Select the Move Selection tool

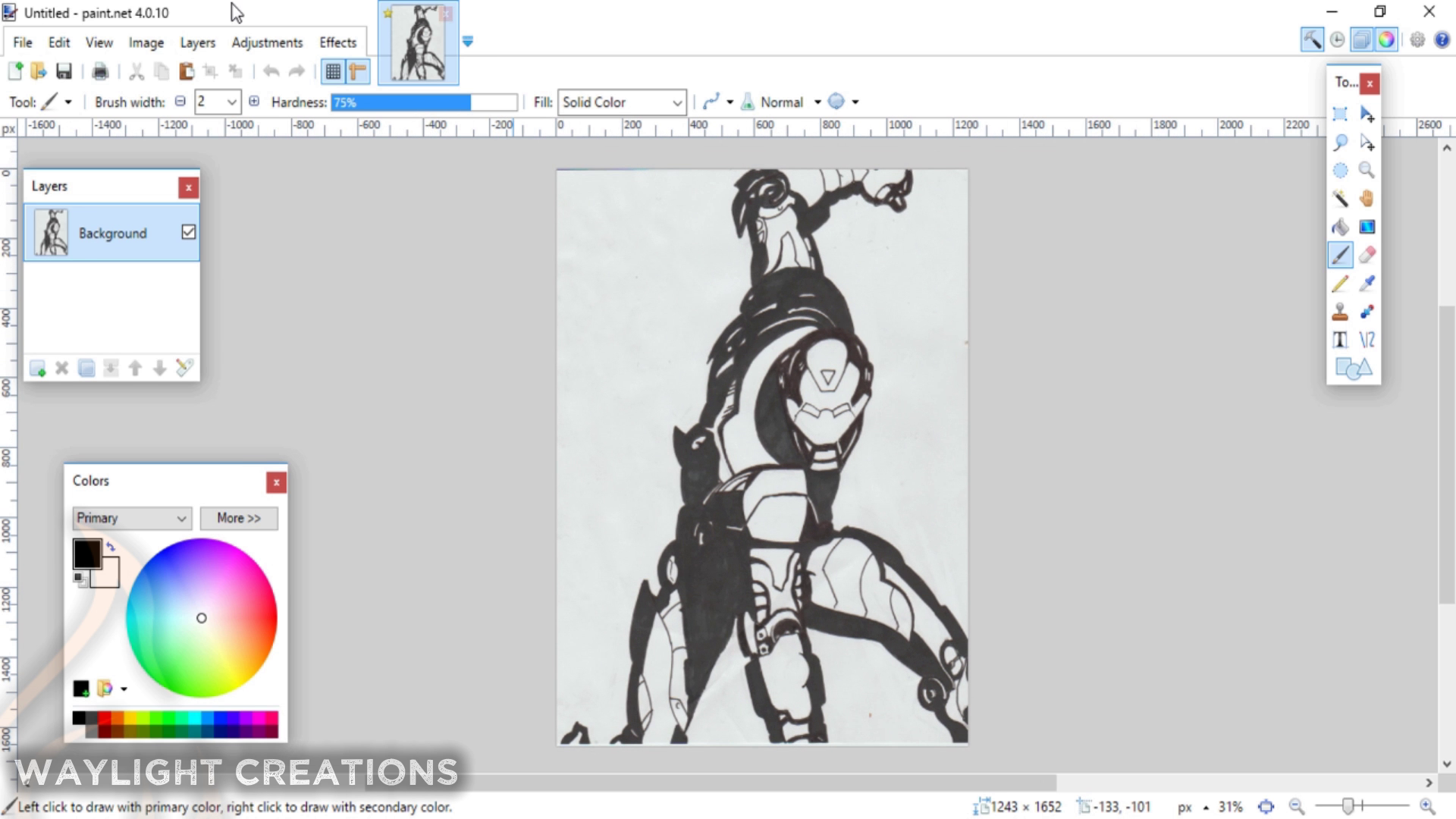coord(1367,142)
